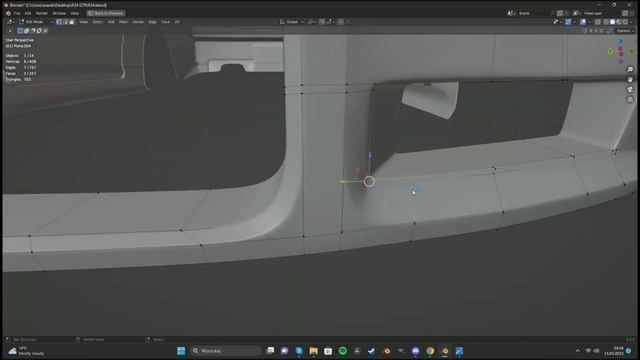This screenshot has height=360, width=640.
Task: Toggle X-ray mode
Action: click(598, 22)
